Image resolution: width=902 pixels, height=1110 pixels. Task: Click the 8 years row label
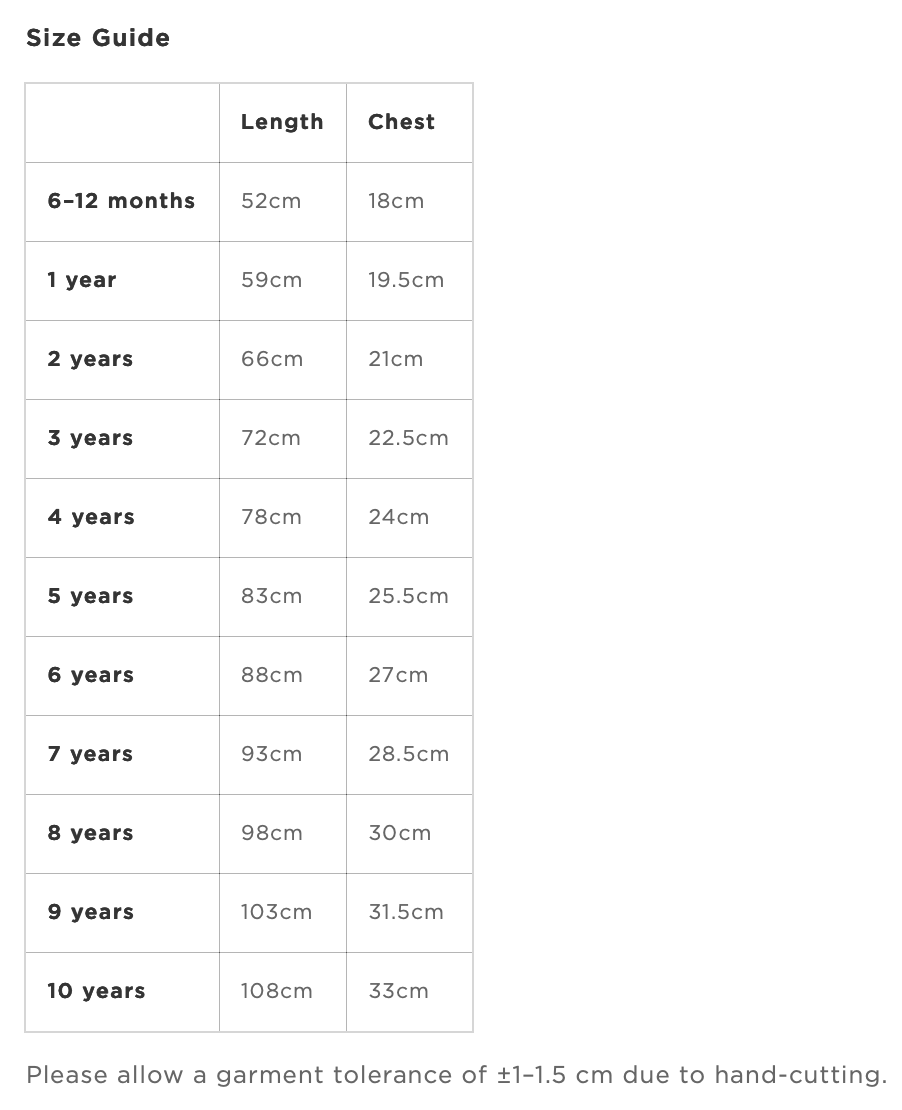pyautogui.click(x=90, y=833)
